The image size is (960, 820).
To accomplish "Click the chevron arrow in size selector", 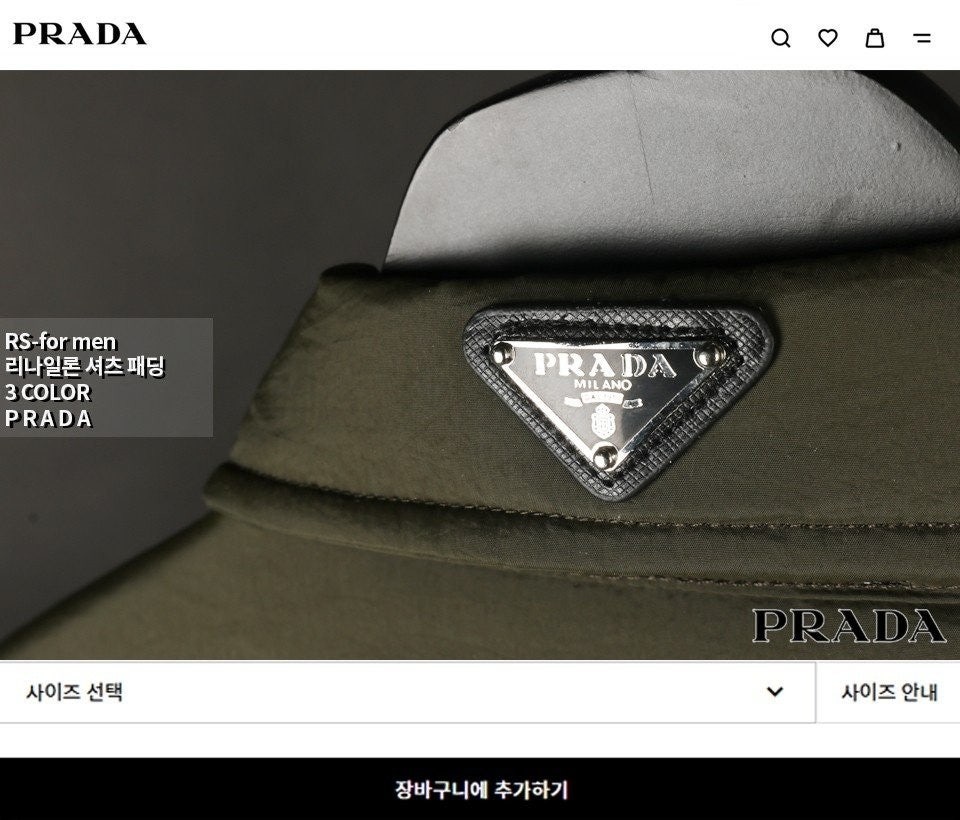I will coord(775,691).
